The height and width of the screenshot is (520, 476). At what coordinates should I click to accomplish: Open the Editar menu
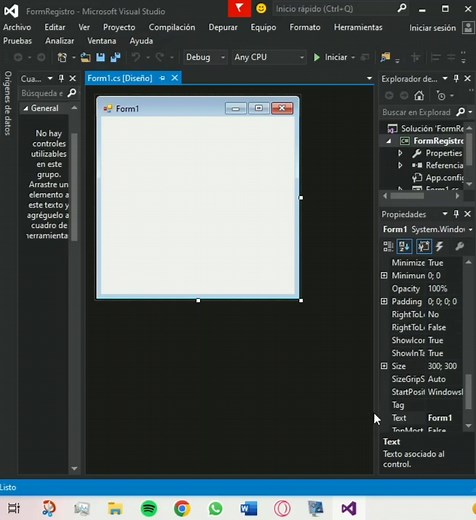click(55, 27)
